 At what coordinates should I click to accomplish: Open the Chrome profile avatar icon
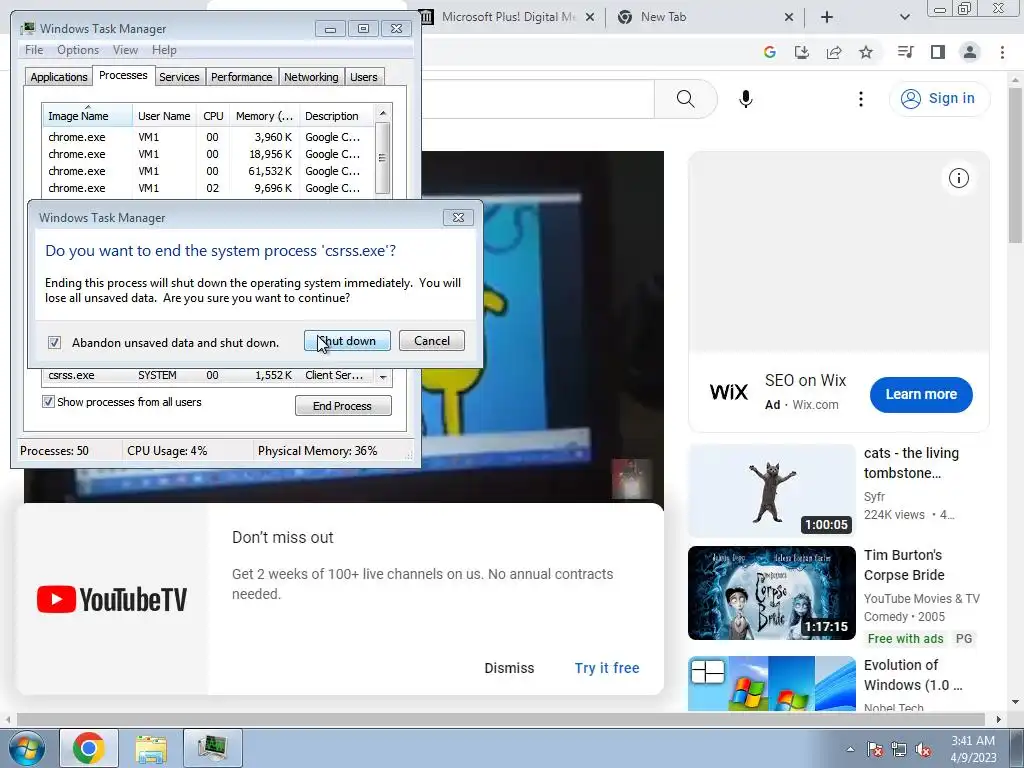click(x=970, y=52)
